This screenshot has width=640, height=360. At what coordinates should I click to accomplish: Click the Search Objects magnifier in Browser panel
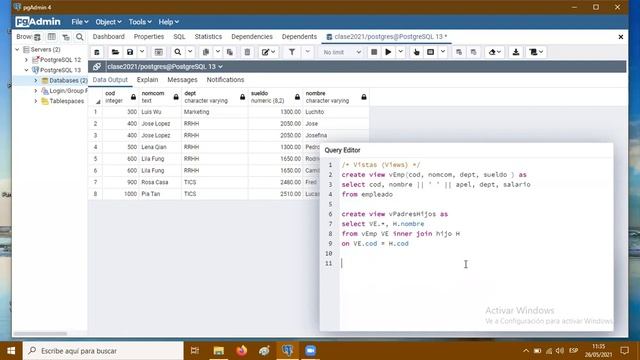point(80,37)
